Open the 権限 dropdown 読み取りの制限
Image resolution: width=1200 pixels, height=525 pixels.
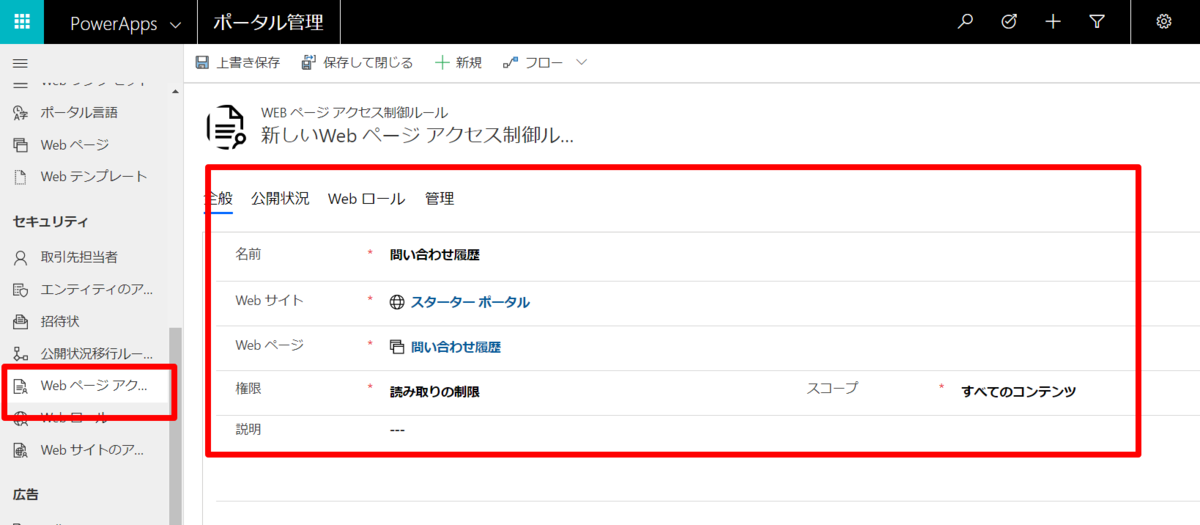pyautogui.click(x=434, y=392)
